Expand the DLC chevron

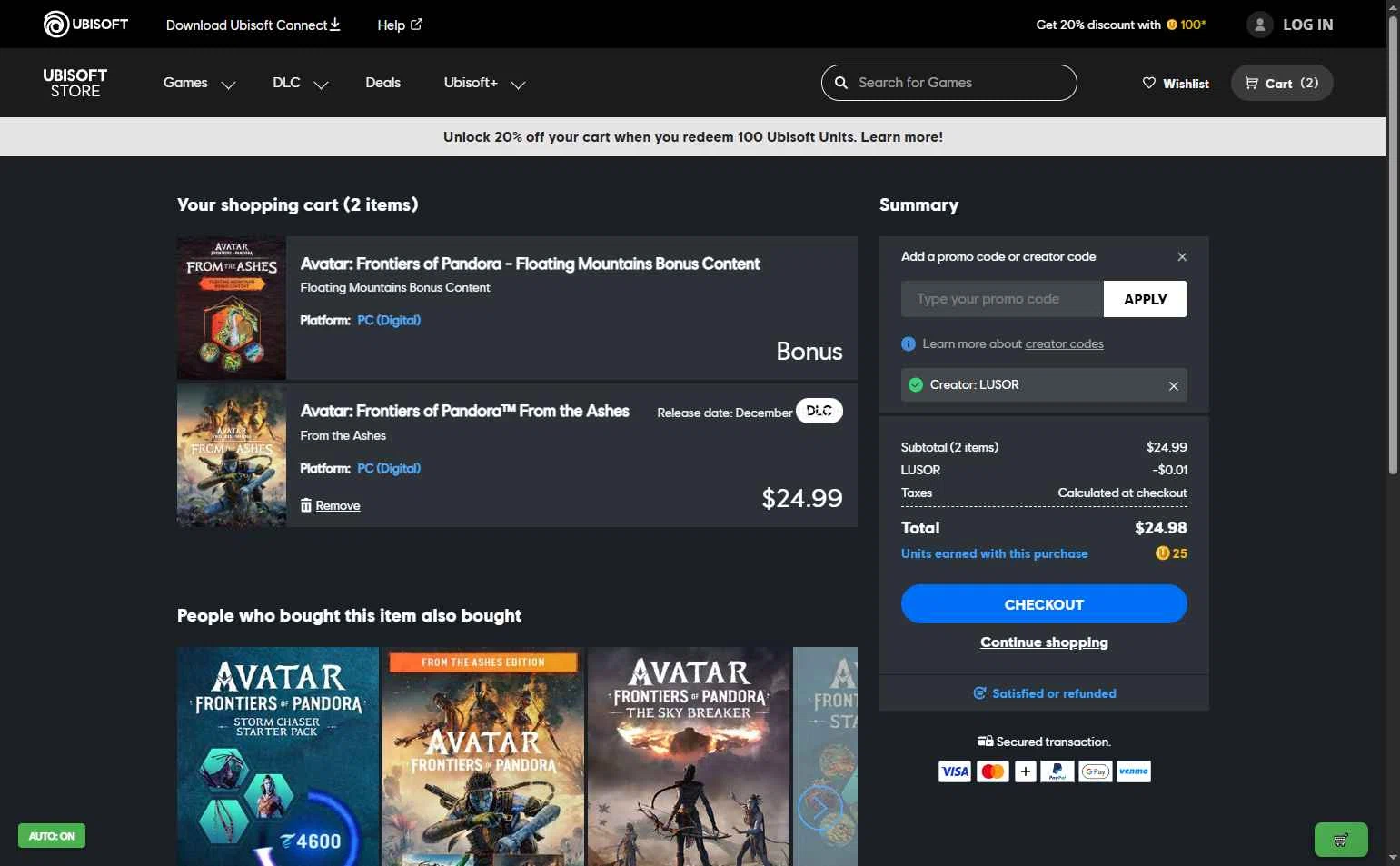click(321, 85)
